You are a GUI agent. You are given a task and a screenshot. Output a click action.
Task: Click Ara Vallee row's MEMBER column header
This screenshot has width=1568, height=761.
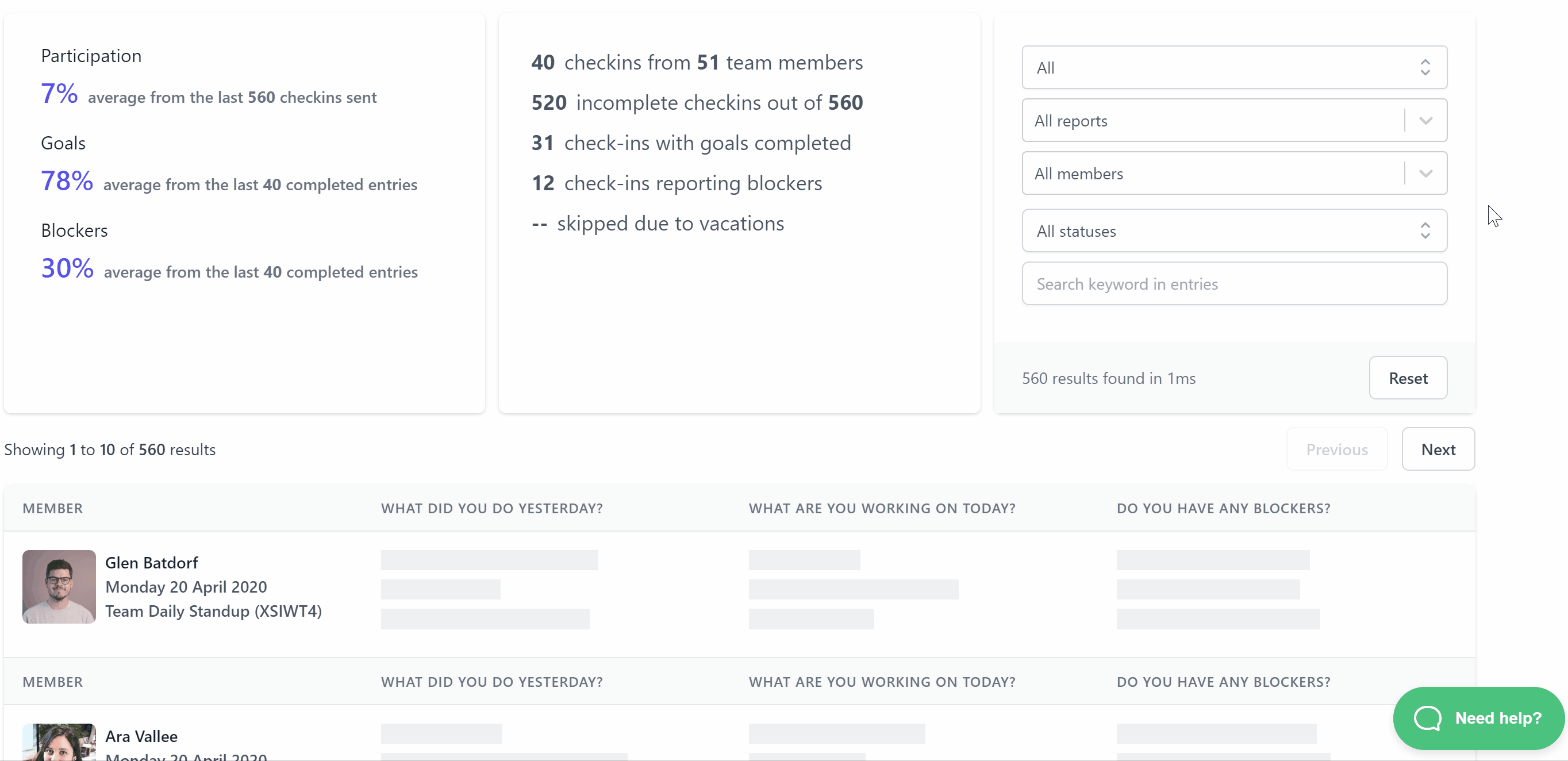click(x=52, y=682)
